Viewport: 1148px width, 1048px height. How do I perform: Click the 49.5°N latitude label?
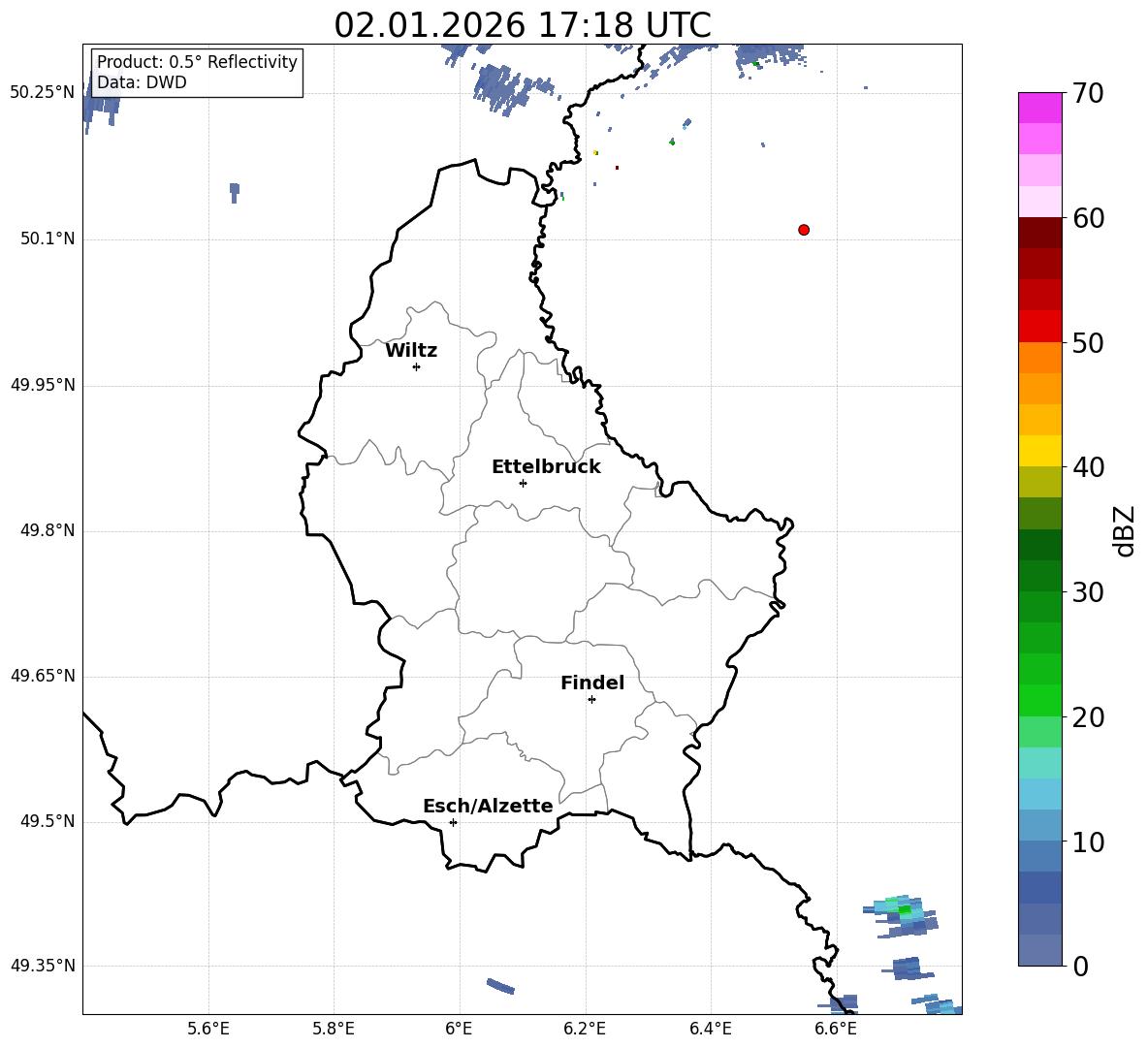pos(48,821)
